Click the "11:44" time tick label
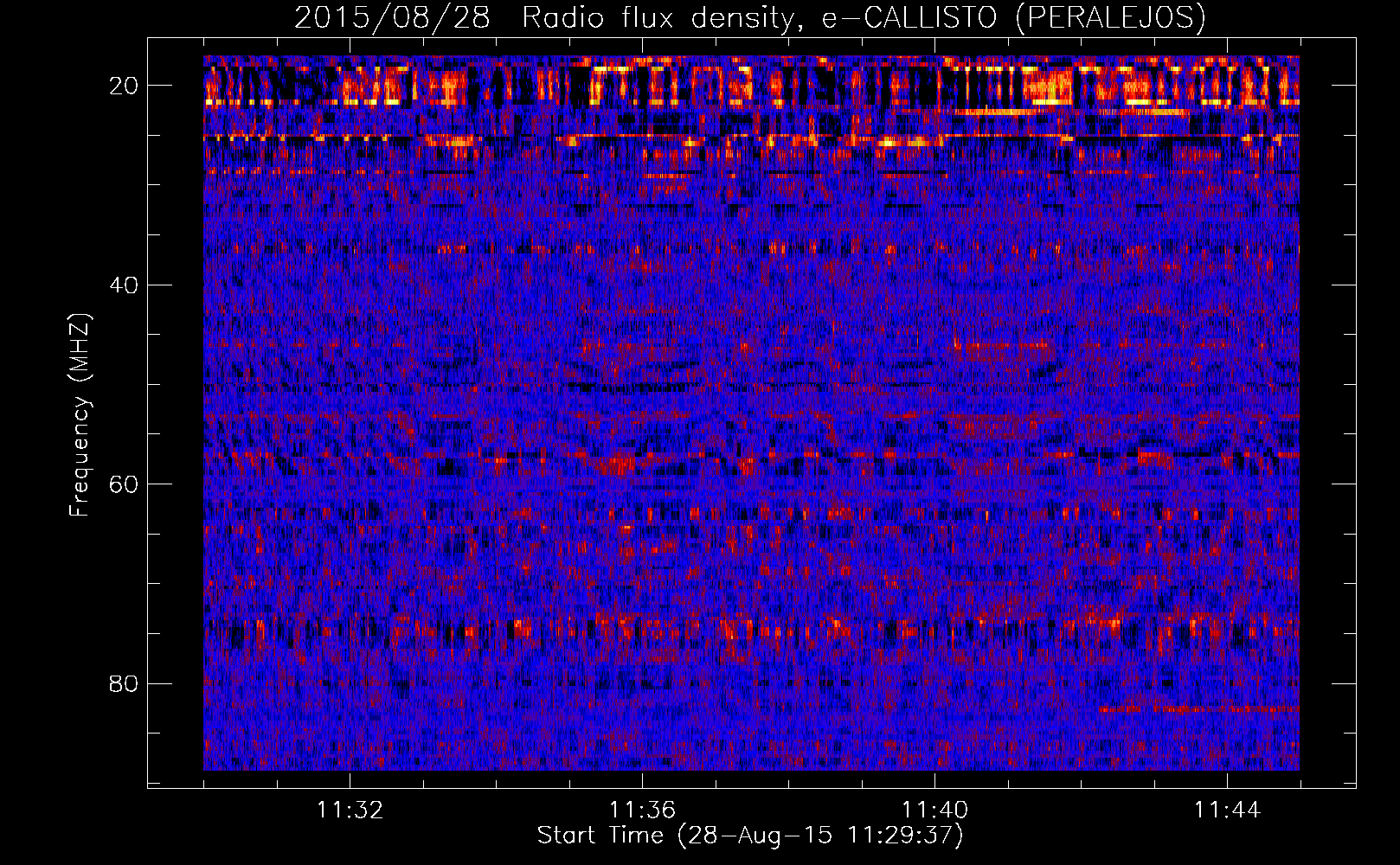Image resolution: width=1400 pixels, height=865 pixels. (1227, 811)
